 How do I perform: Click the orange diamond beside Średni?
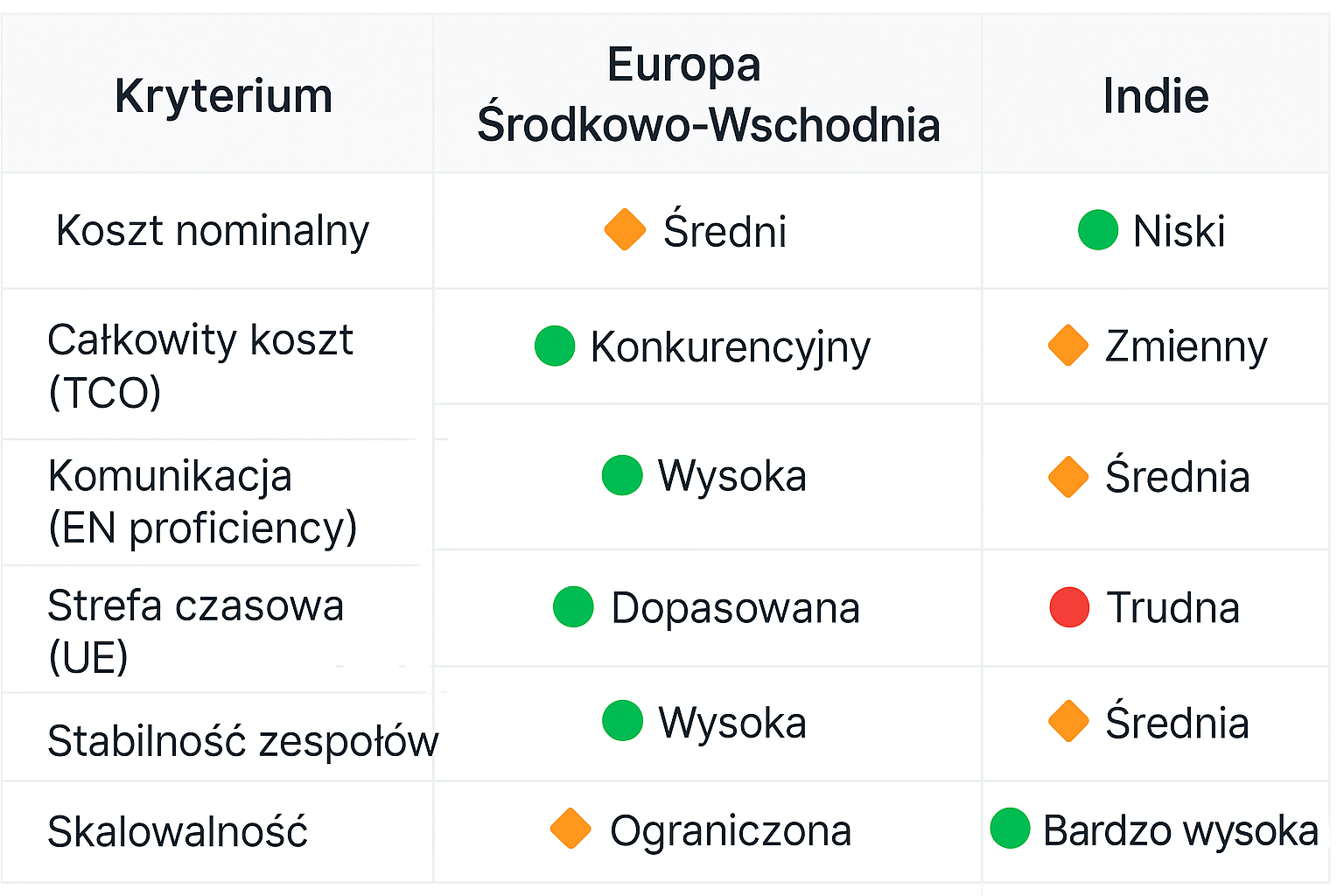[x=625, y=229]
